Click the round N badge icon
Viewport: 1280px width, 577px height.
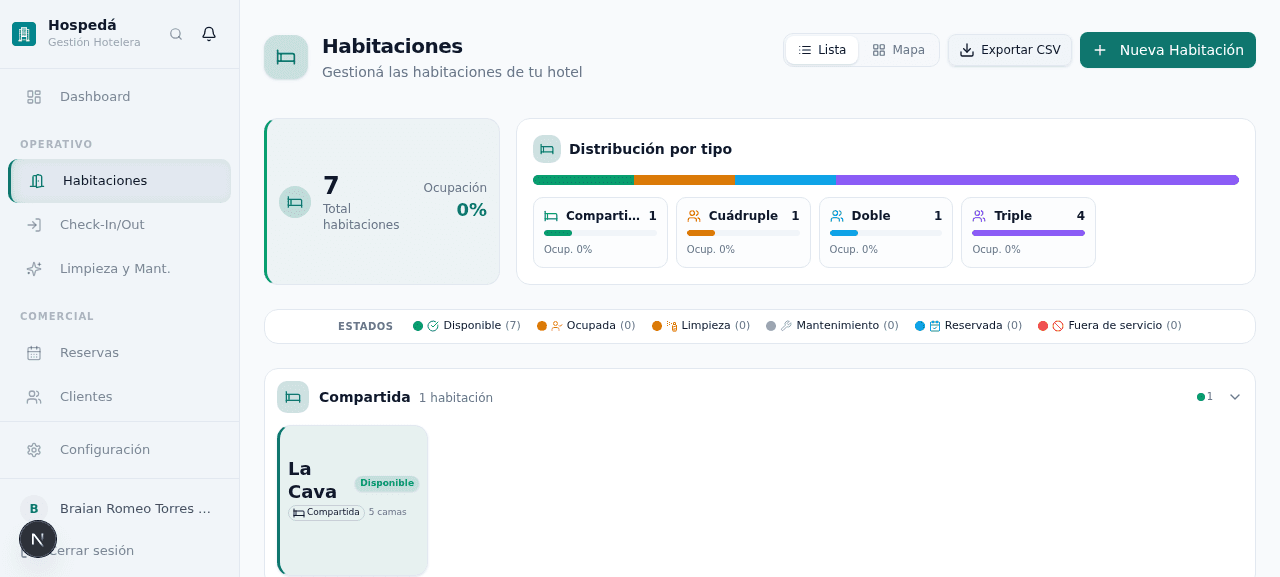pyautogui.click(x=38, y=539)
